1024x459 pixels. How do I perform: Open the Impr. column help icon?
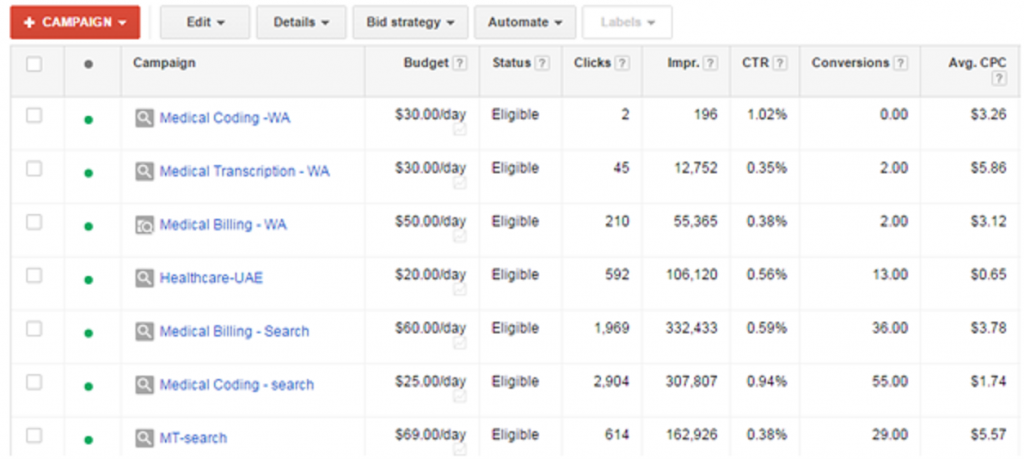(711, 63)
